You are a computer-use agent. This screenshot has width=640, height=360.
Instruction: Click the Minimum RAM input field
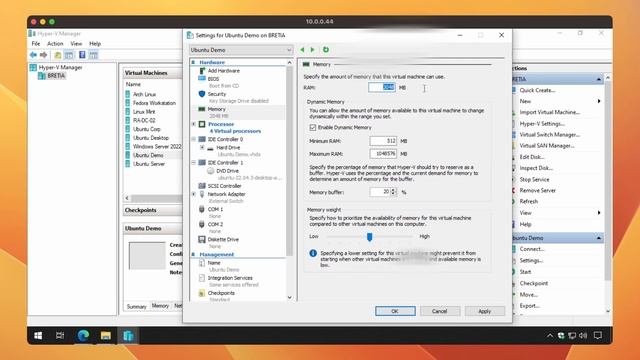click(x=383, y=141)
